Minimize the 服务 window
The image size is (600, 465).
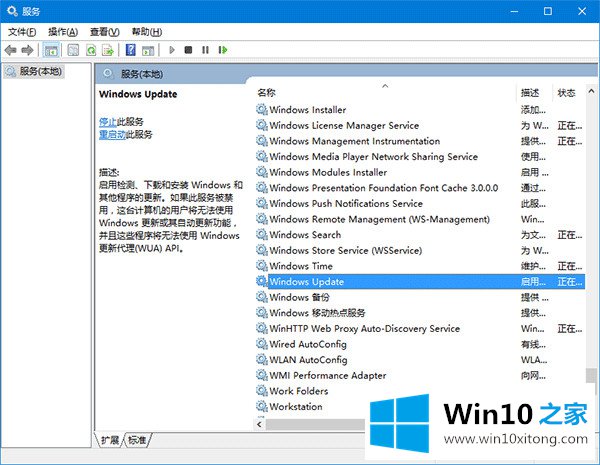click(514, 11)
